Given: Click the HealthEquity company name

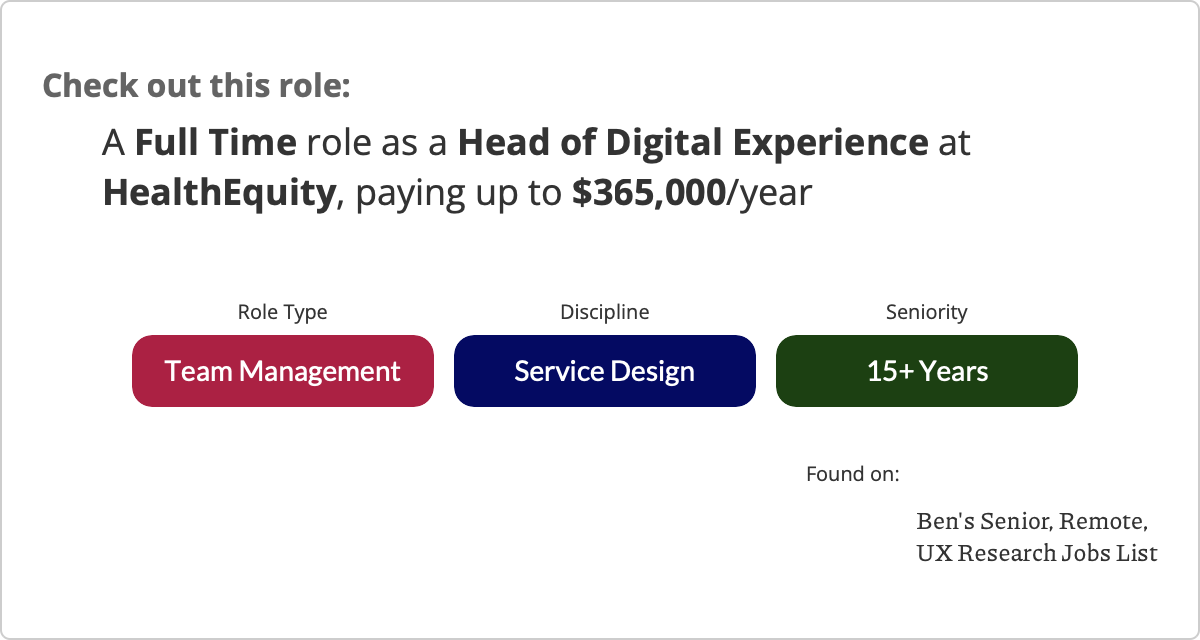Looking at the screenshot, I should (x=218, y=193).
